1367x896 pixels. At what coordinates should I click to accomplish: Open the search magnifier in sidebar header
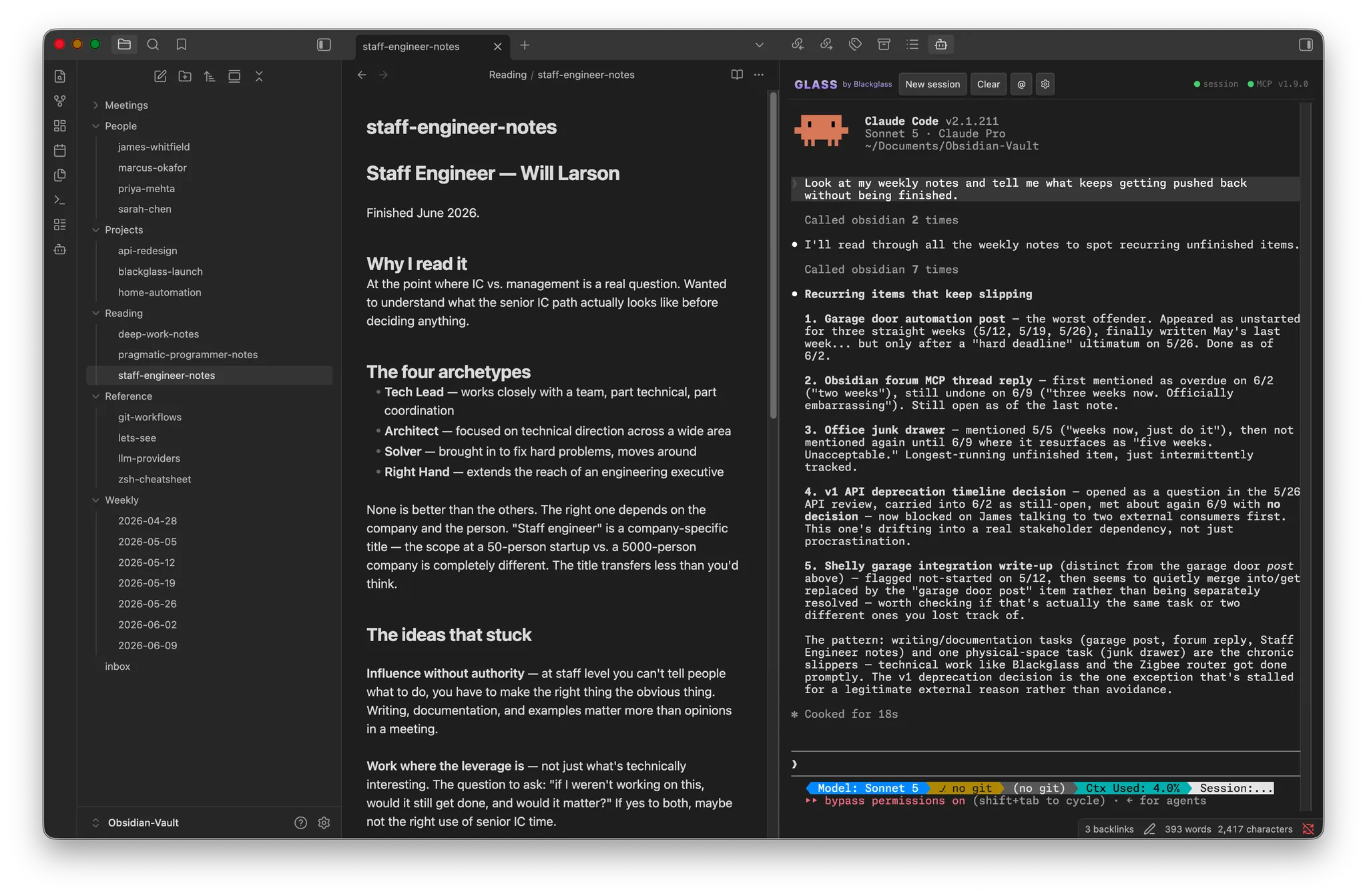pyautogui.click(x=153, y=45)
